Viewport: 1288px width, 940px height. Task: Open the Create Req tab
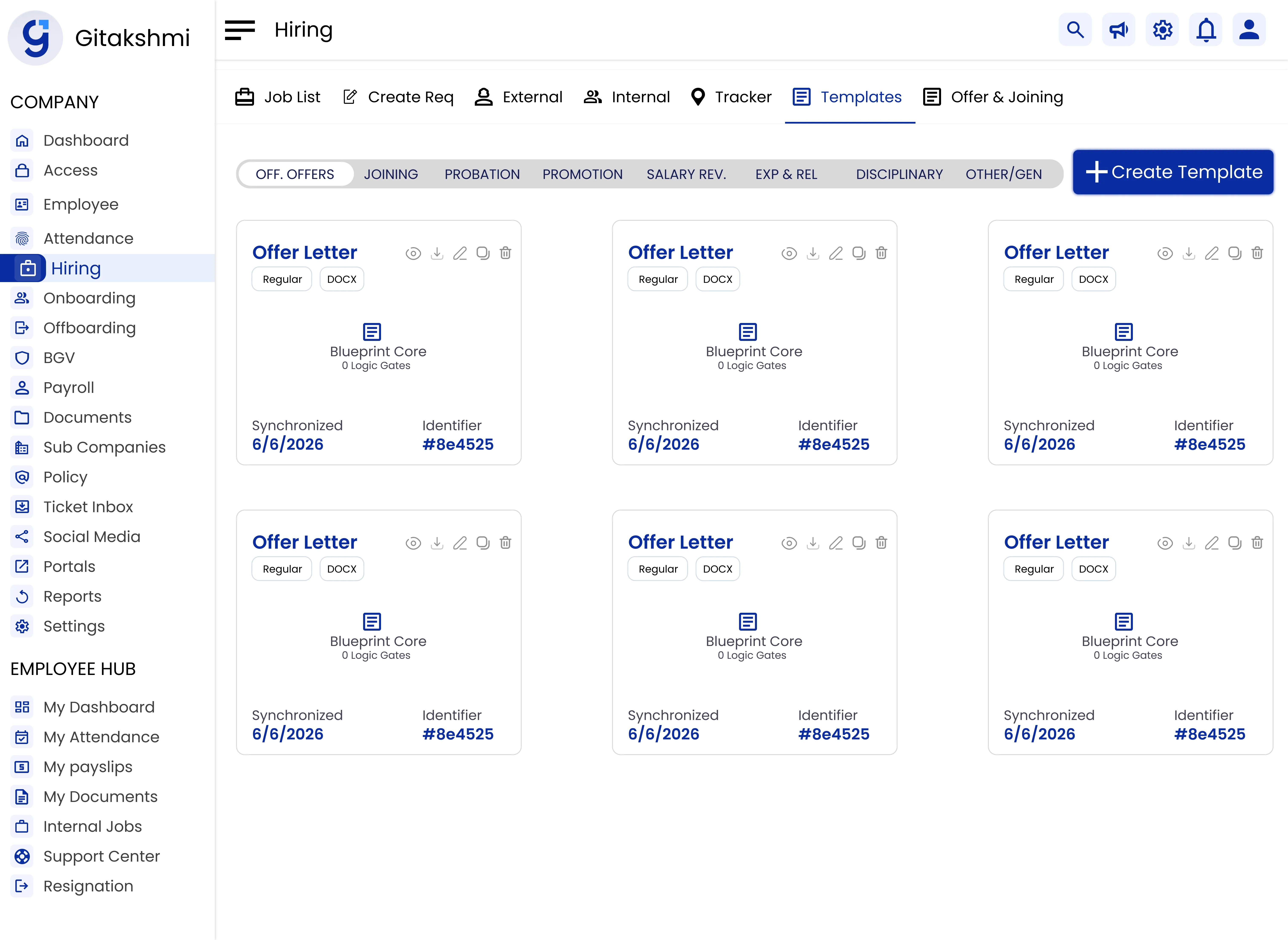pyautogui.click(x=399, y=97)
